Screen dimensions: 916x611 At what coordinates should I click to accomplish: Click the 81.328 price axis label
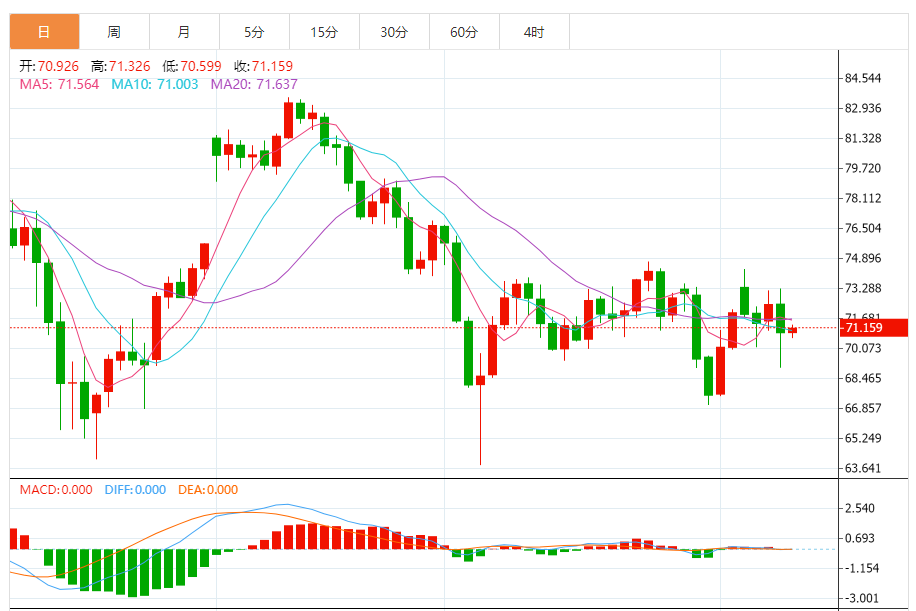pyautogui.click(x=863, y=138)
